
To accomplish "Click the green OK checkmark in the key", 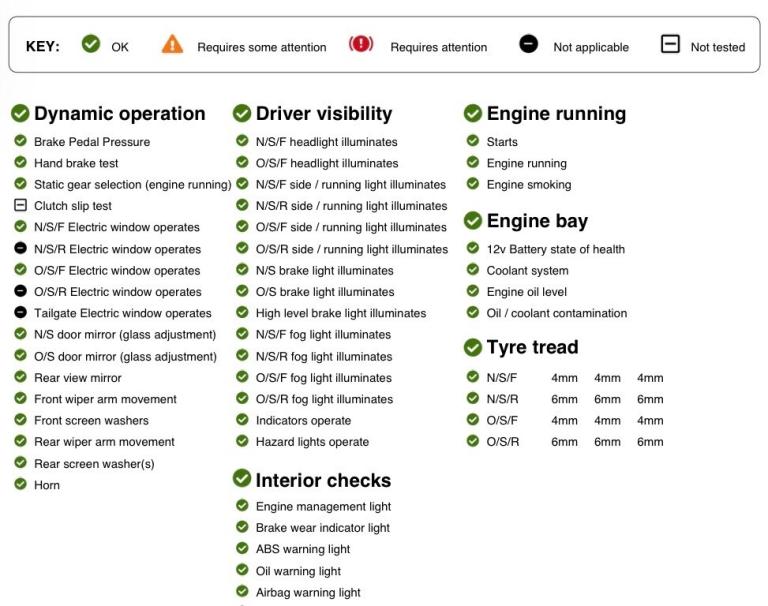I will [91, 45].
